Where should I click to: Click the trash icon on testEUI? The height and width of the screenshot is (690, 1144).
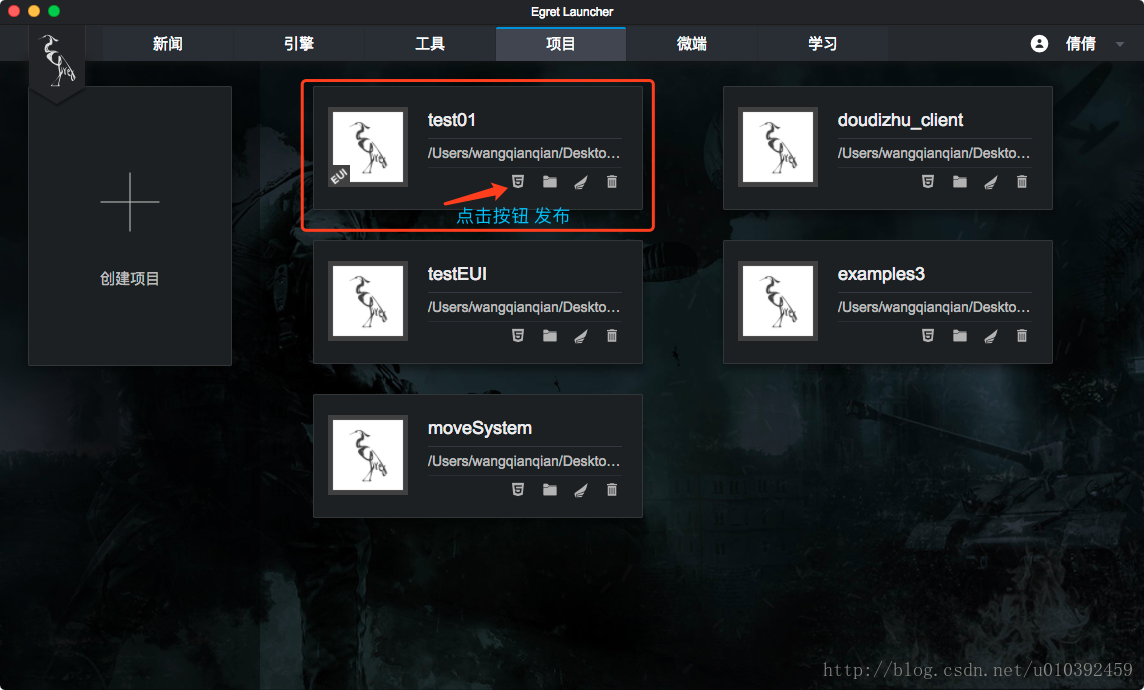coord(612,336)
